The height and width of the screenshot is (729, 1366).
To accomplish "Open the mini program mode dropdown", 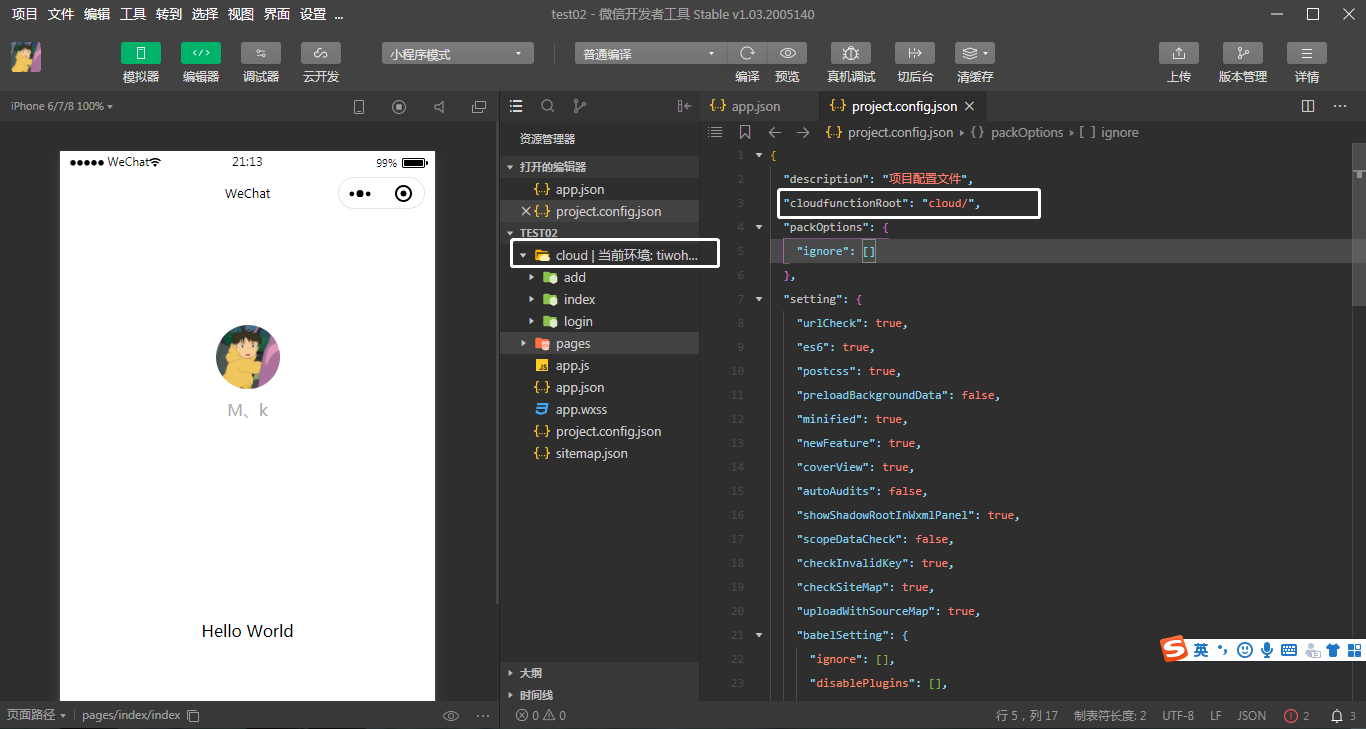I will [458, 54].
